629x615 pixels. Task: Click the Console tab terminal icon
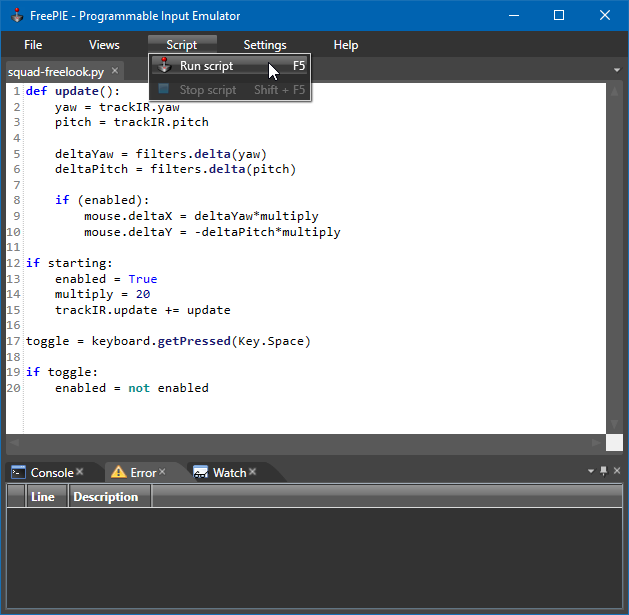(18, 473)
